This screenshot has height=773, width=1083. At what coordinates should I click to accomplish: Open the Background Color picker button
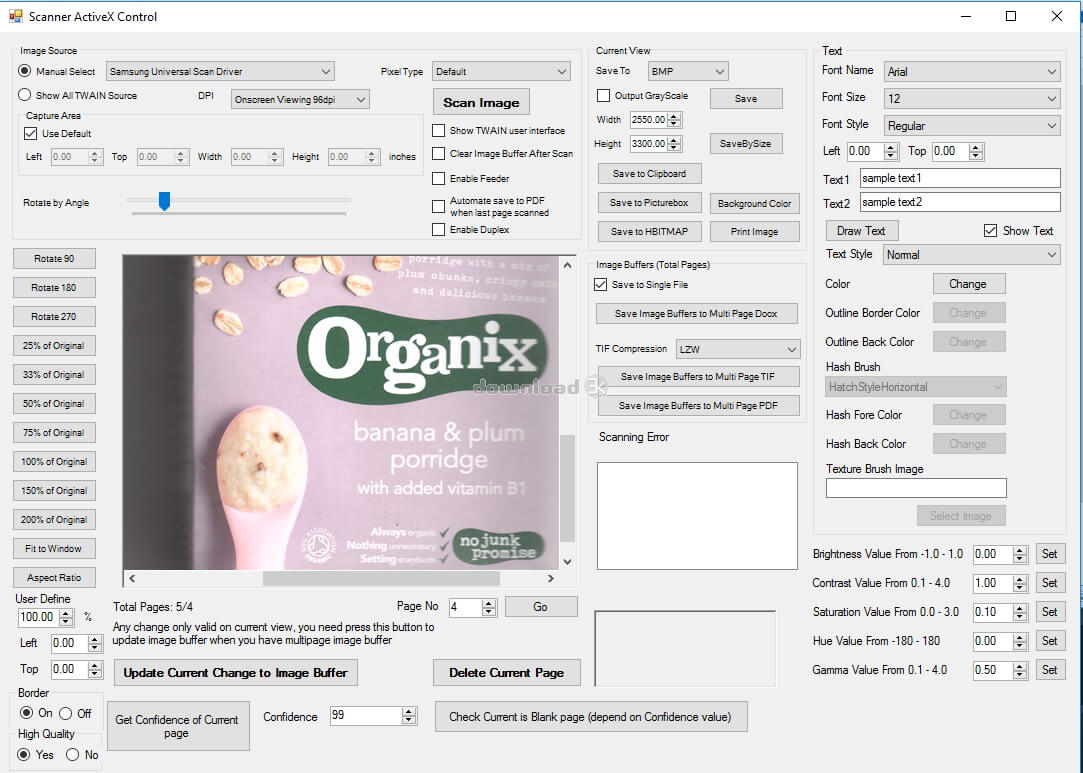(x=755, y=204)
